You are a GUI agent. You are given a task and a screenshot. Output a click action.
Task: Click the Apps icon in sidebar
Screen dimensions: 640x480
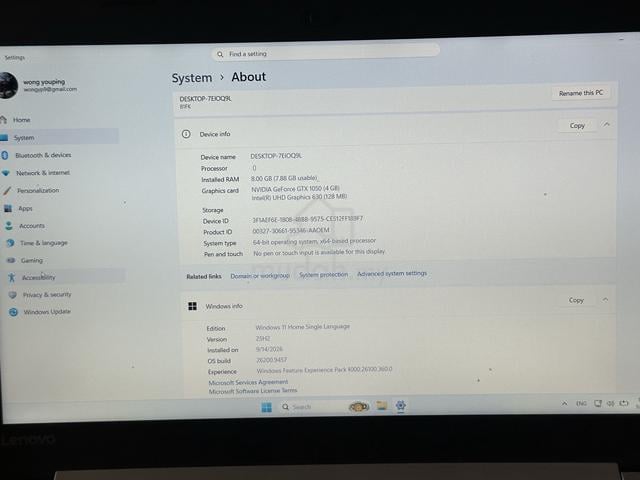pos(8,208)
